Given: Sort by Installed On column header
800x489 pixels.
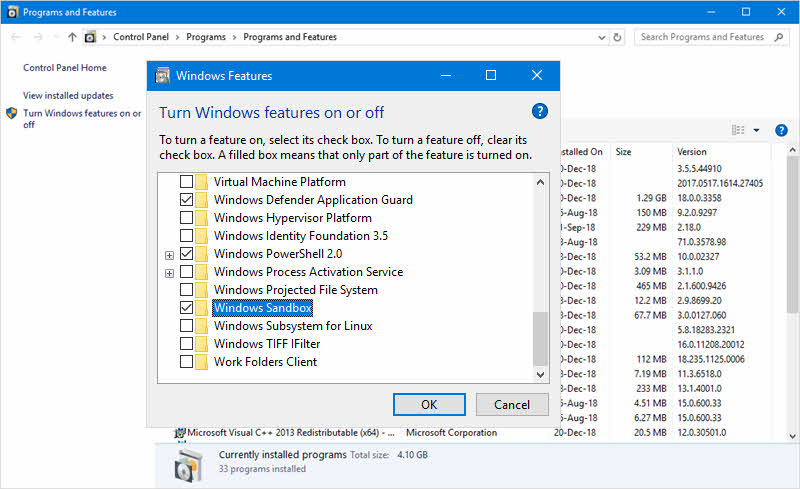Looking at the screenshot, I should (x=582, y=152).
